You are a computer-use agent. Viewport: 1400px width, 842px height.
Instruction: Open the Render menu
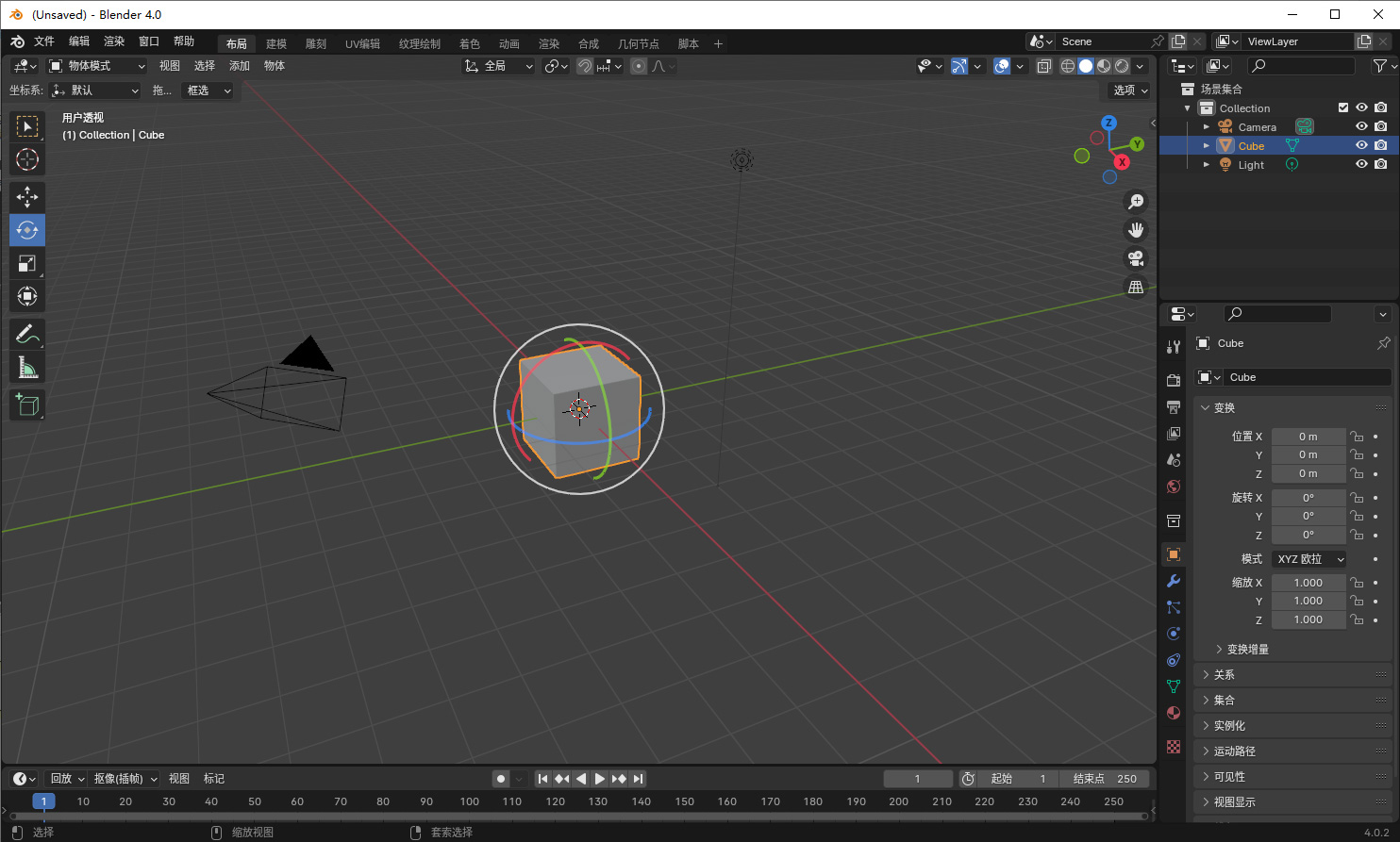pos(114,41)
